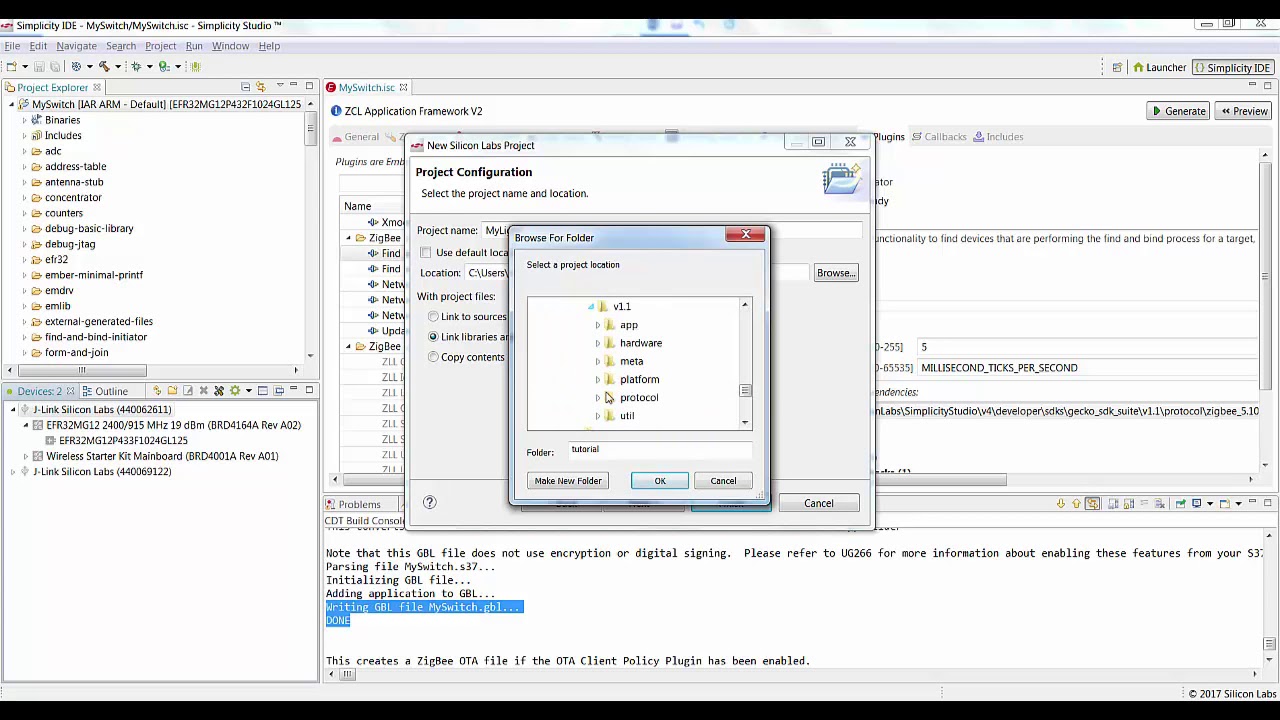Click the scroll lock icon in console toolbar
This screenshot has height=720, width=1280.
[x=1128, y=504]
